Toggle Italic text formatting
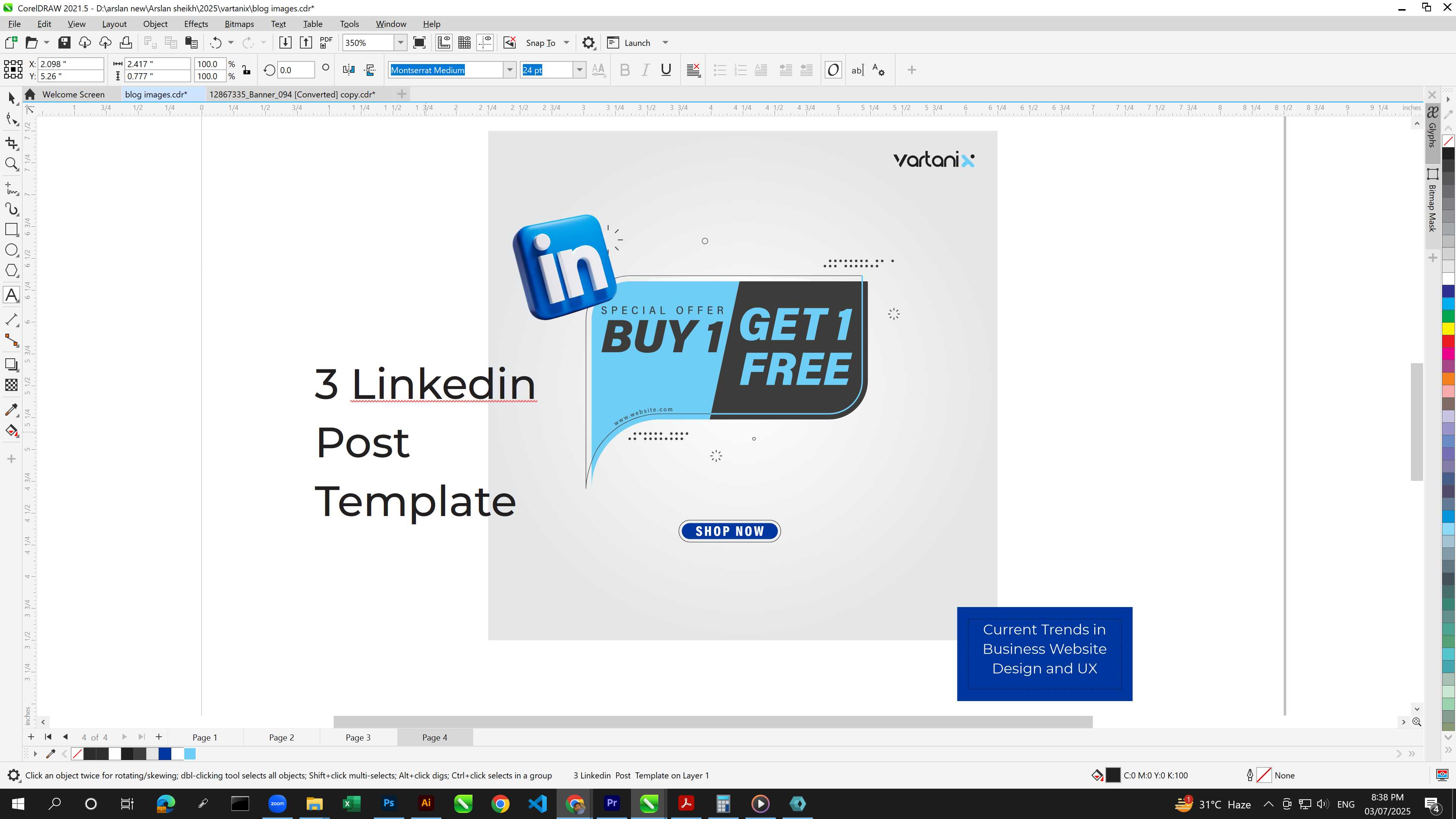 coord(645,69)
